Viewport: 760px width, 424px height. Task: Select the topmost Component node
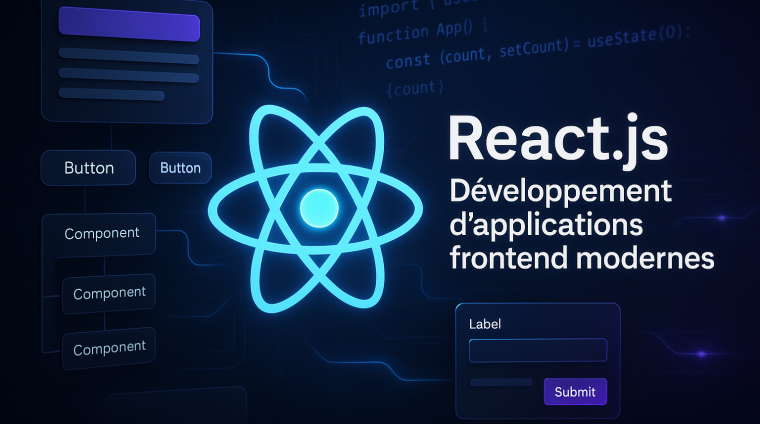(x=99, y=235)
